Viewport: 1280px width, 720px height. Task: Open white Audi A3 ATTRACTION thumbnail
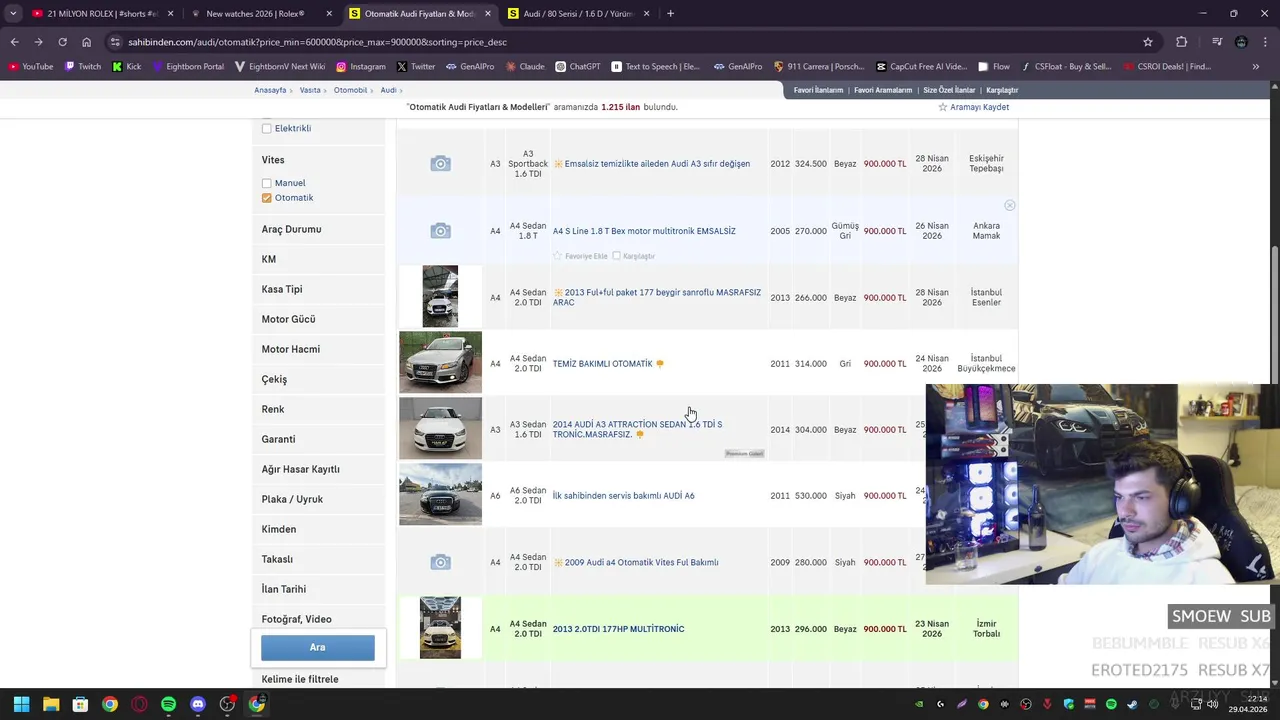tap(440, 428)
